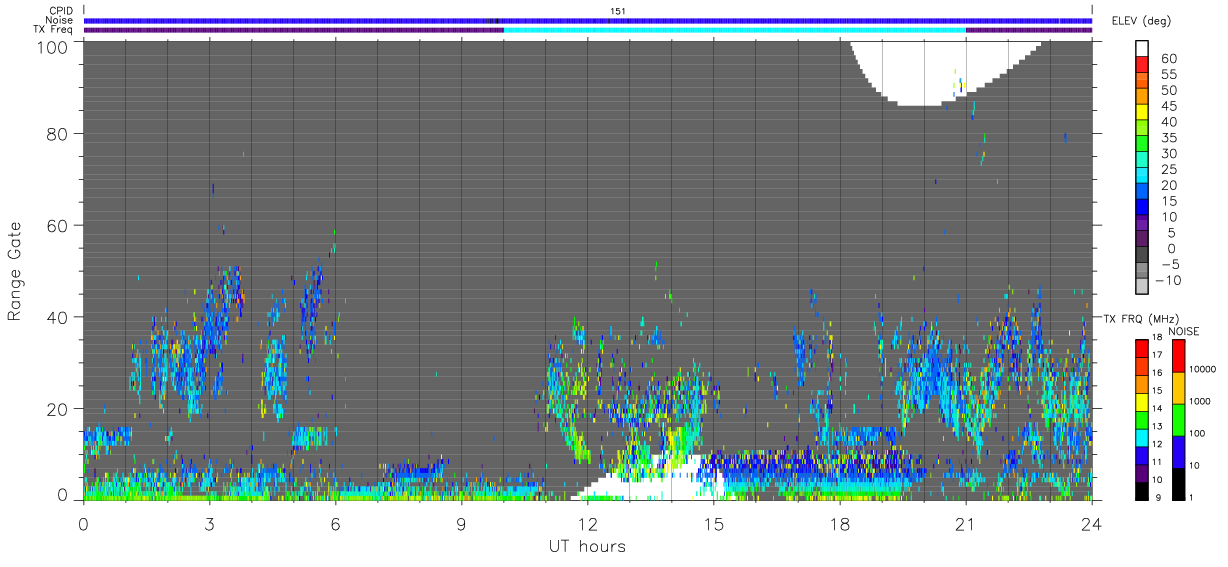This screenshot has height=567, width=1228.
Task: Pick the green swatch on NOISE legend
Action: pyautogui.click(x=1178, y=418)
